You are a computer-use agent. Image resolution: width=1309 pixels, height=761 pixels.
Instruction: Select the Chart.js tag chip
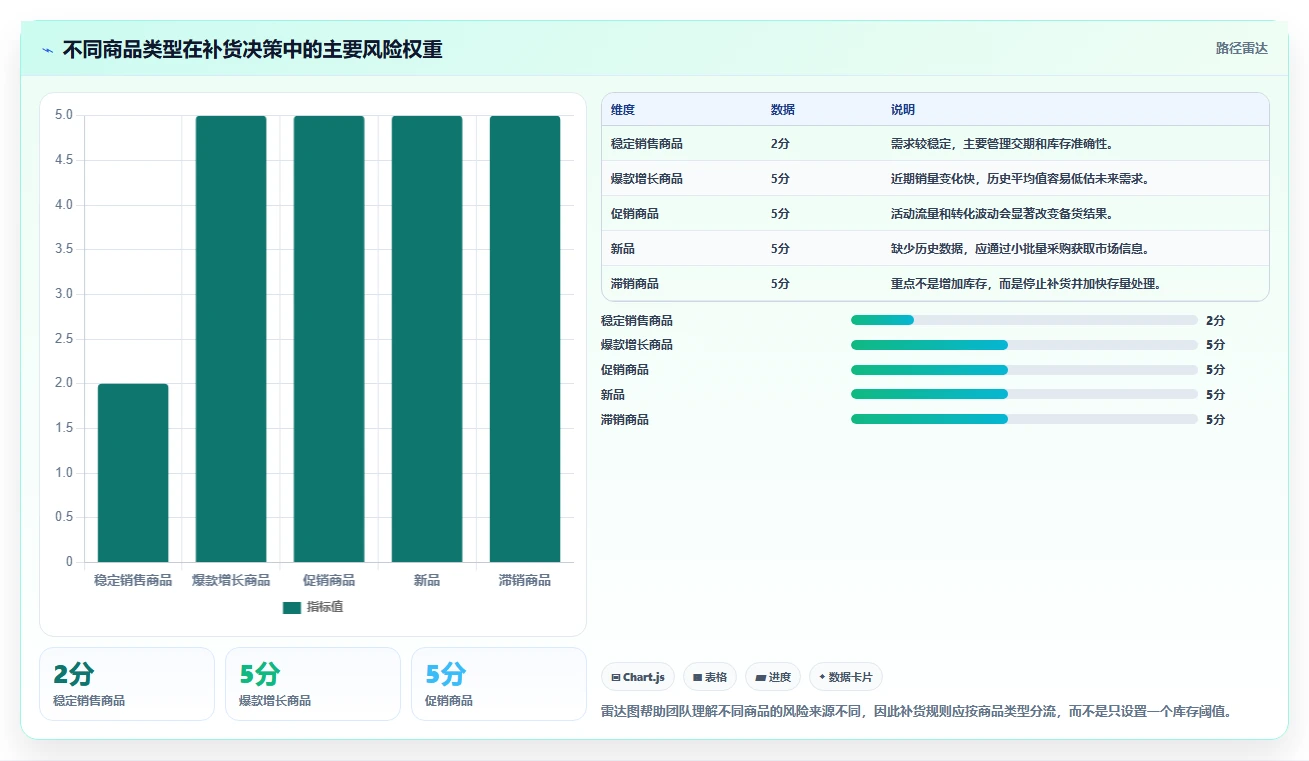[638, 677]
